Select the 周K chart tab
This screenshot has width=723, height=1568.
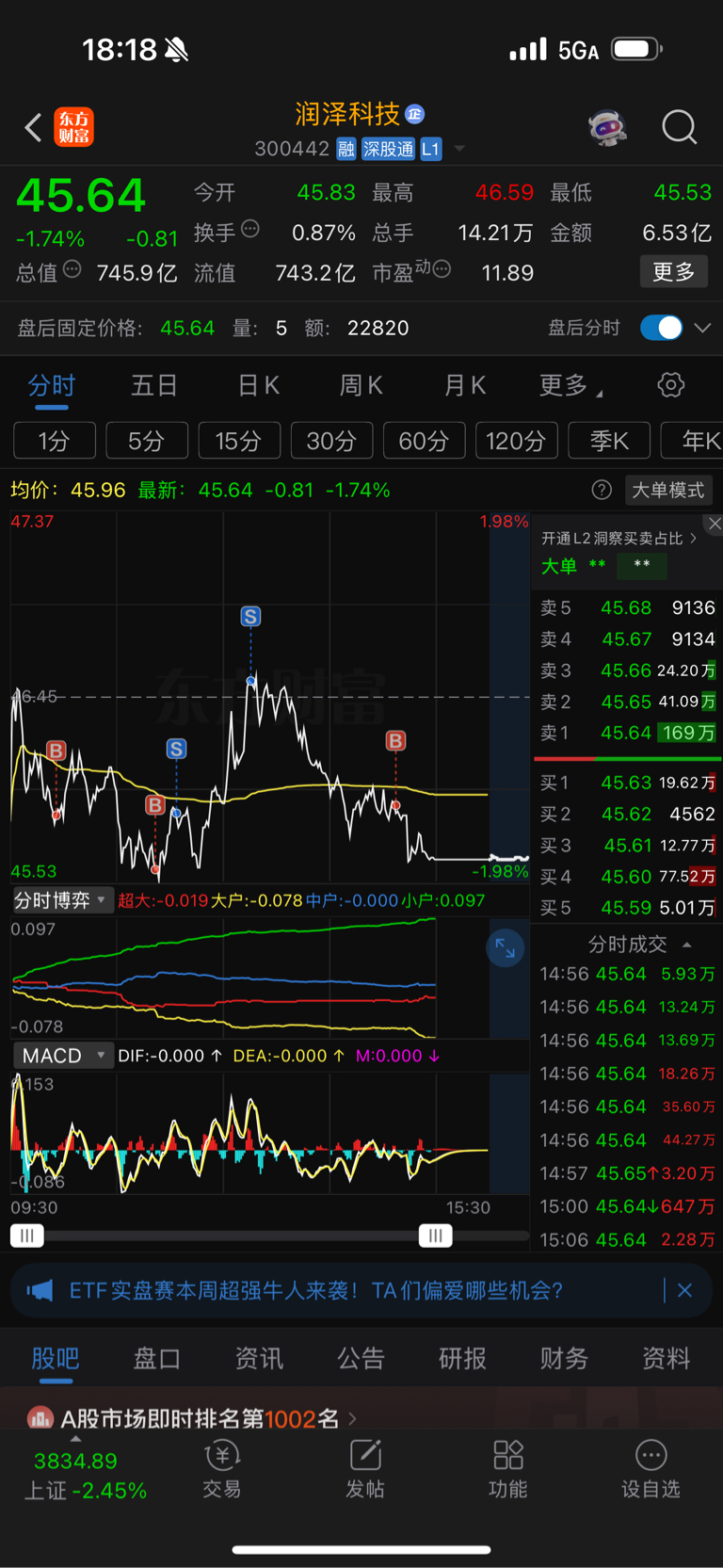tap(361, 385)
